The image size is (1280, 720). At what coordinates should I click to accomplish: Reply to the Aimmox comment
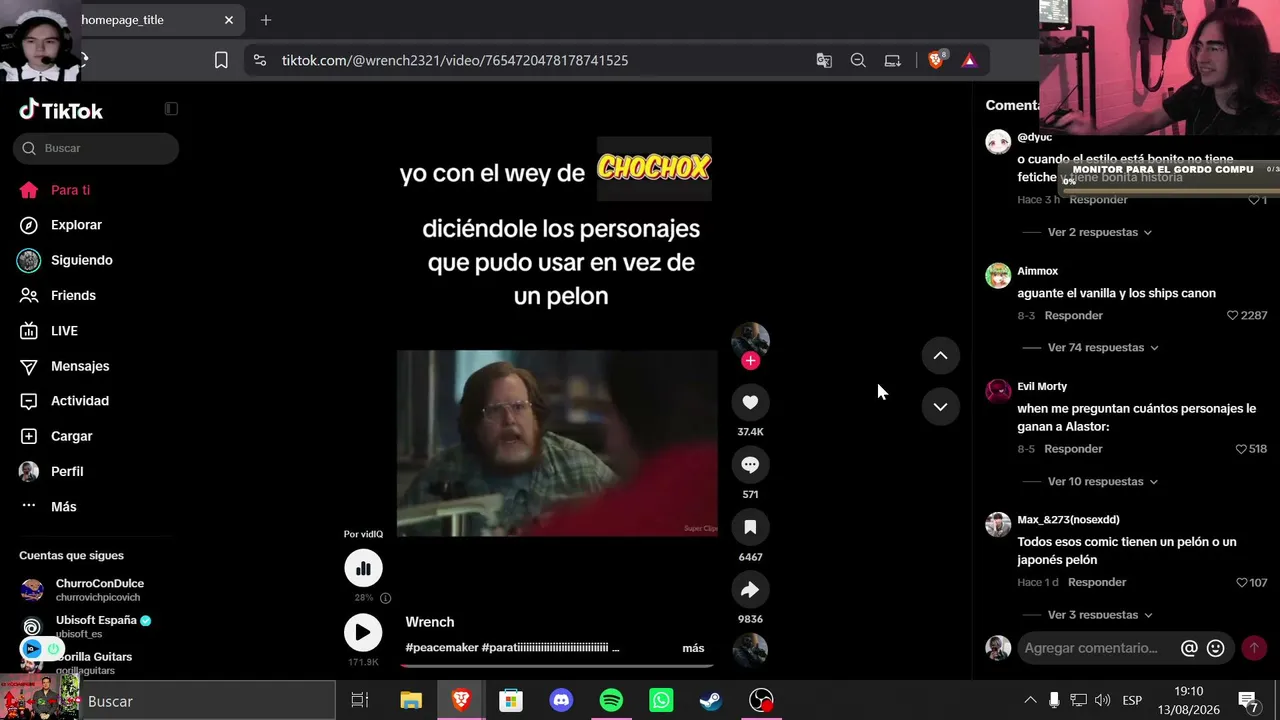(x=1073, y=315)
